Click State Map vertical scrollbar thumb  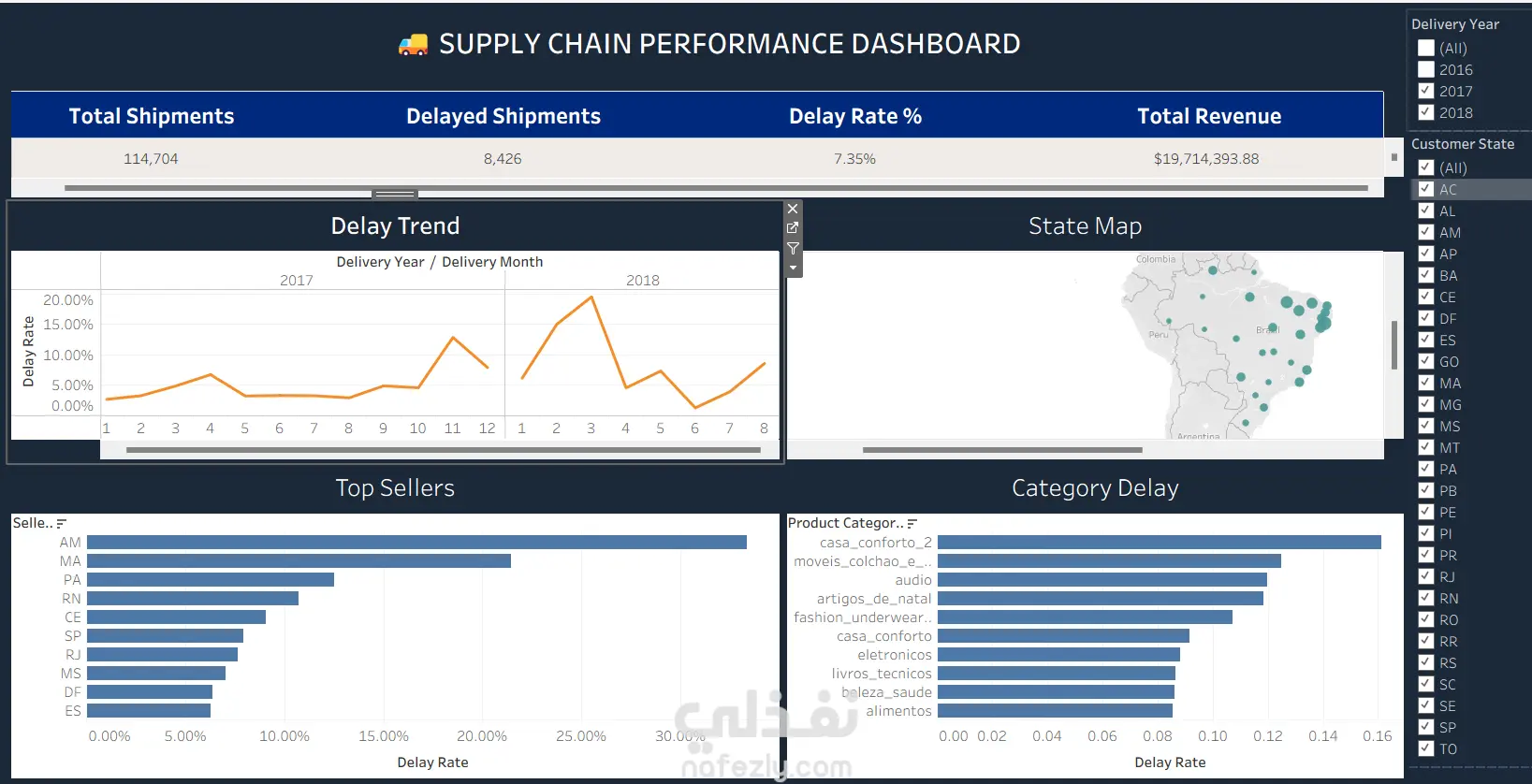(x=1393, y=345)
